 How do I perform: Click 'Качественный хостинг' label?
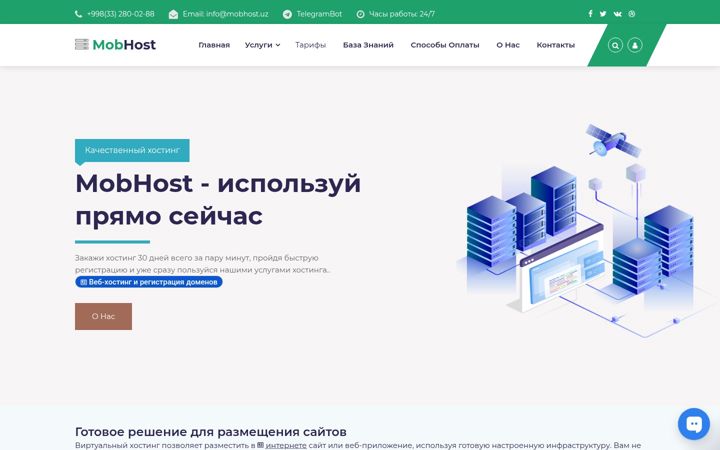(x=132, y=150)
